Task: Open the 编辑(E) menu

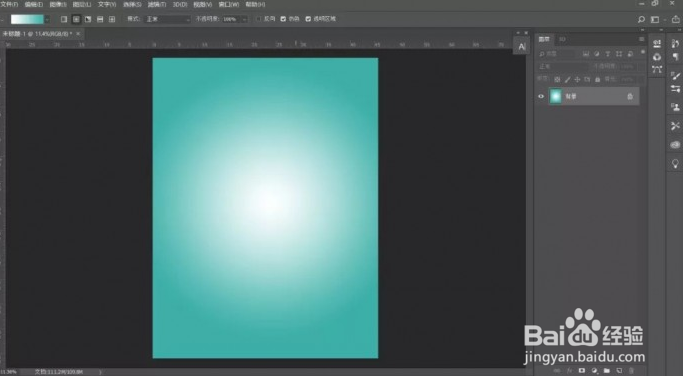Action: pos(34,4)
